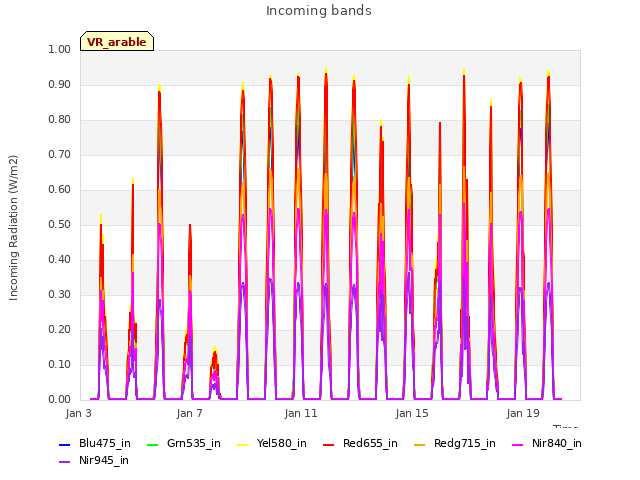Screen dimensions: 640x480
Task: Click the 0.30 y-axis tick label
Action: pyautogui.click(x=60, y=294)
